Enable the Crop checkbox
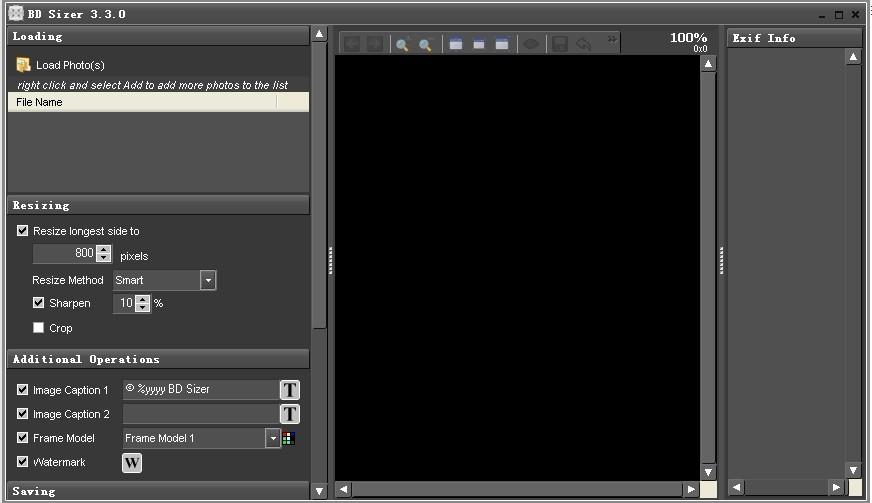This screenshot has height=503, width=872. [39, 328]
